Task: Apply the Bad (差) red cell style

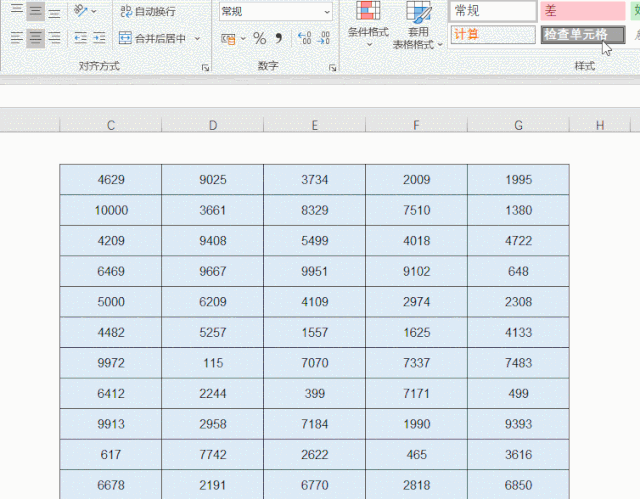Action: (x=583, y=11)
